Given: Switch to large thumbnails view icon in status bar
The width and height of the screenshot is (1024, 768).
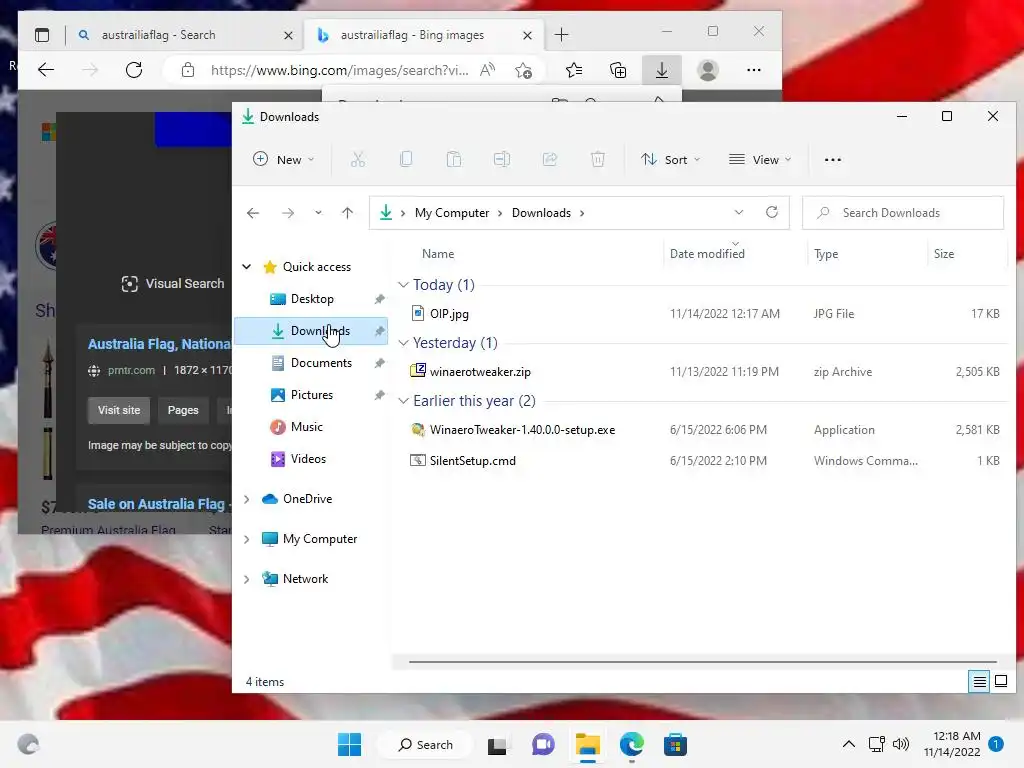Looking at the screenshot, I should [x=1001, y=682].
